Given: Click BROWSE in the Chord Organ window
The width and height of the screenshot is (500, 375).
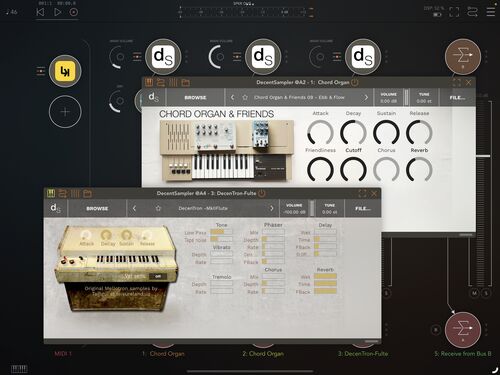Looking at the screenshot, I should pos(195,98).
